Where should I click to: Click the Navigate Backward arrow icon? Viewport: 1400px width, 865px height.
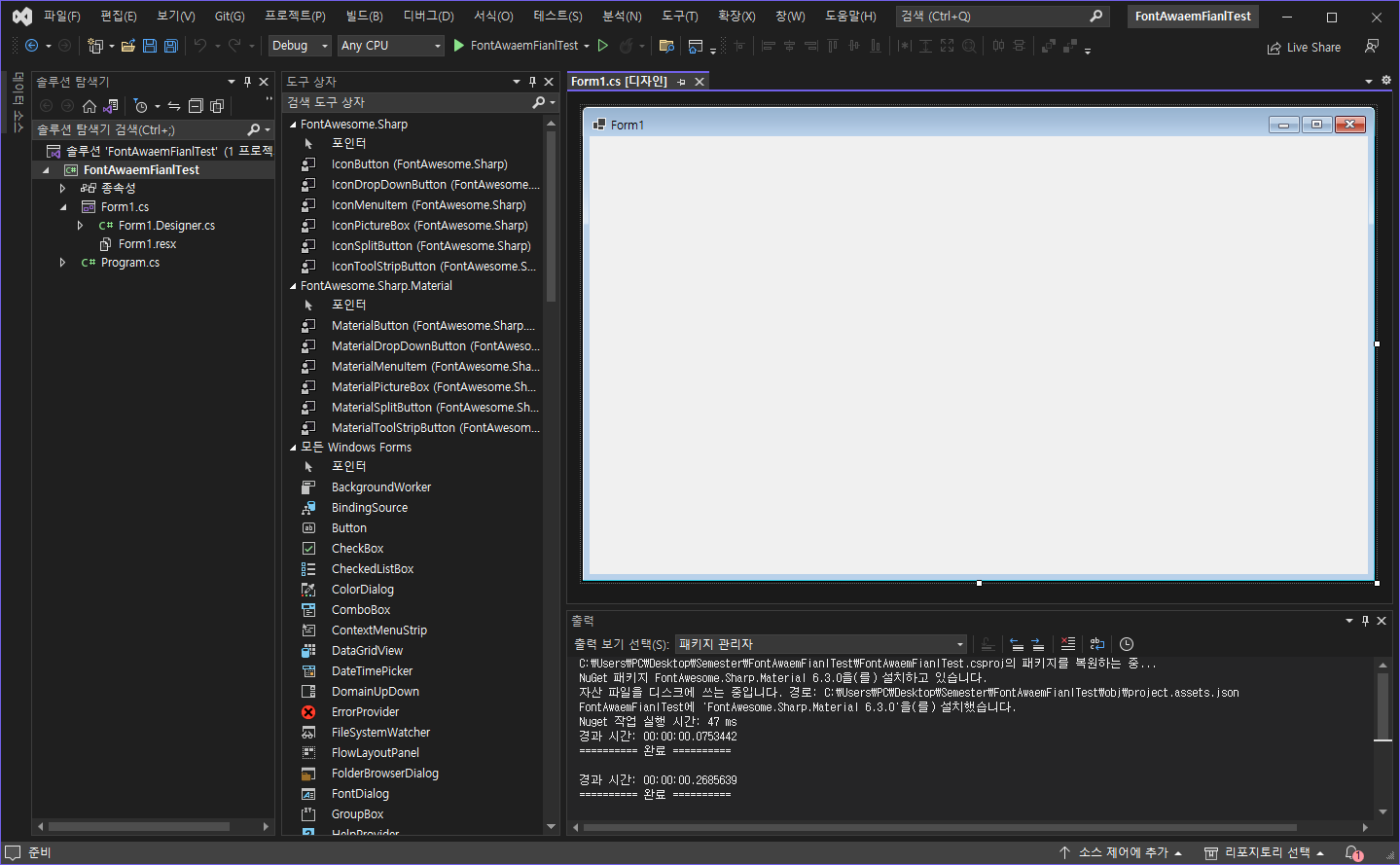click(x=31, y=46)
